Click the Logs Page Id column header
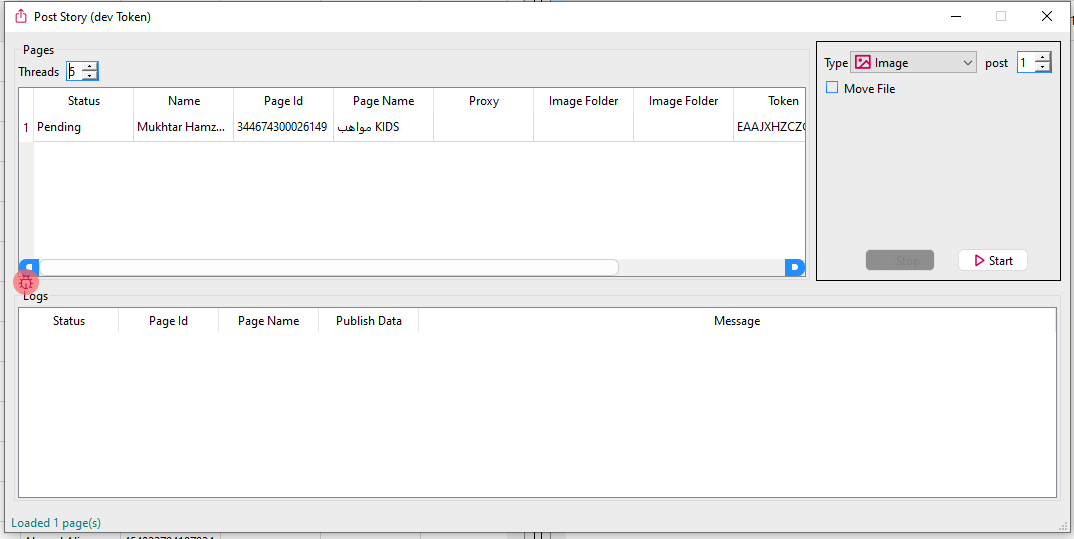1074x539 pixels. [x=168, y=321]
